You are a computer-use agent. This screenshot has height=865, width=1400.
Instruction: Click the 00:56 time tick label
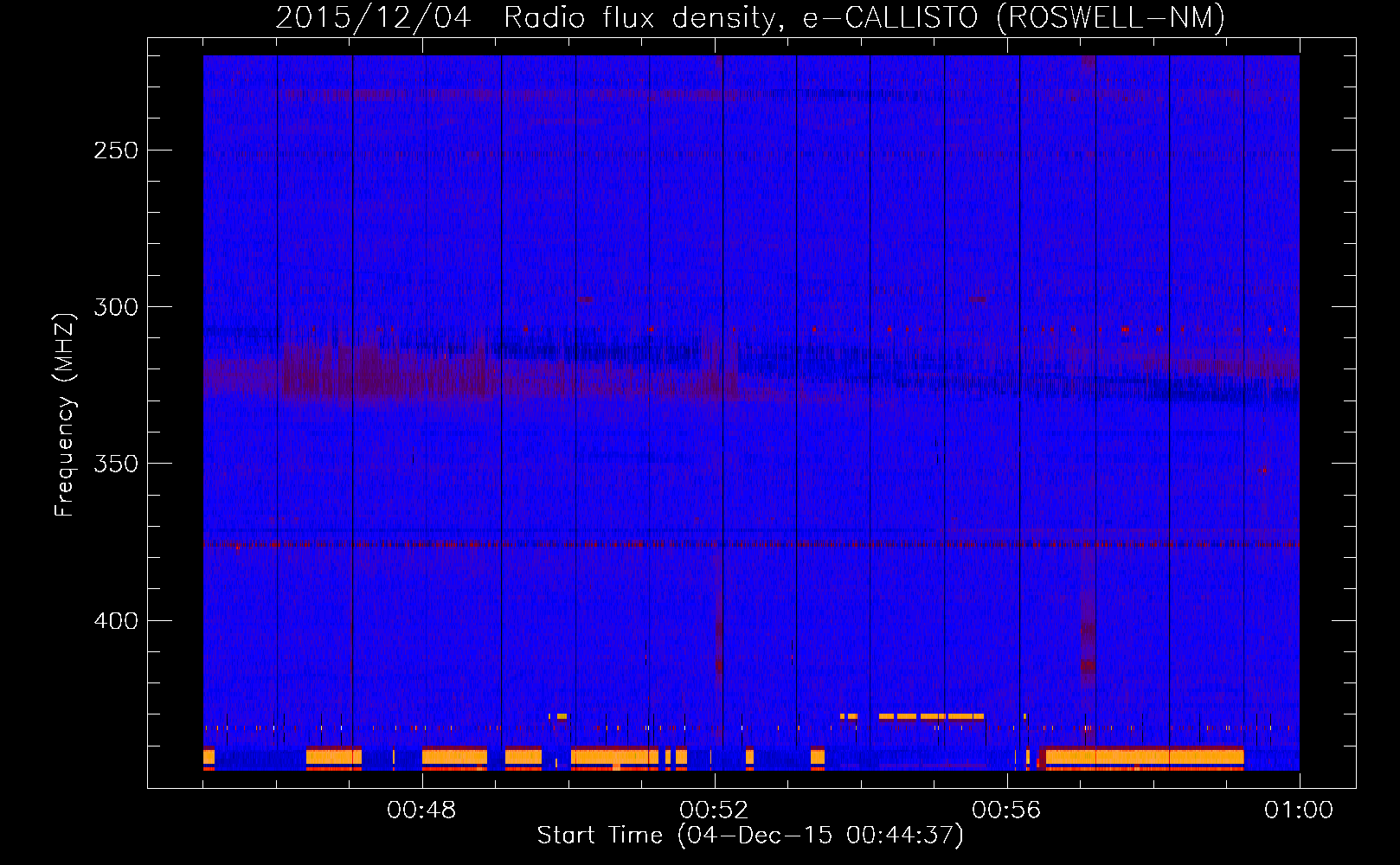point(1006,811)
